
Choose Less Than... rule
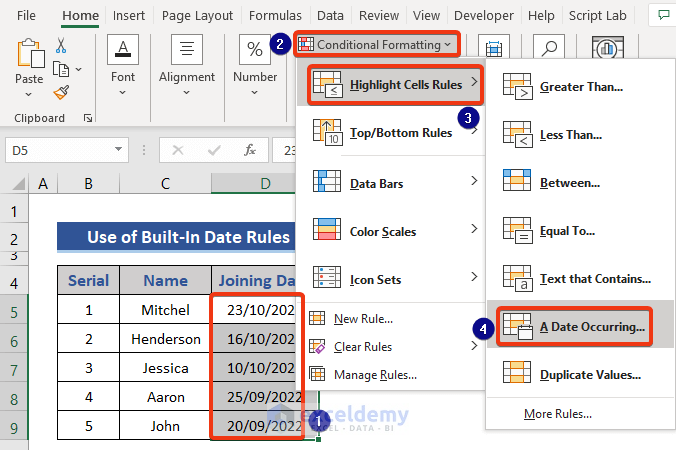(x=580, y=135)
